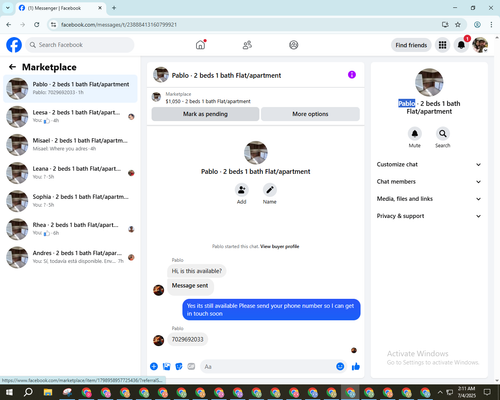Click the browser address bar URL

[119, 25]
